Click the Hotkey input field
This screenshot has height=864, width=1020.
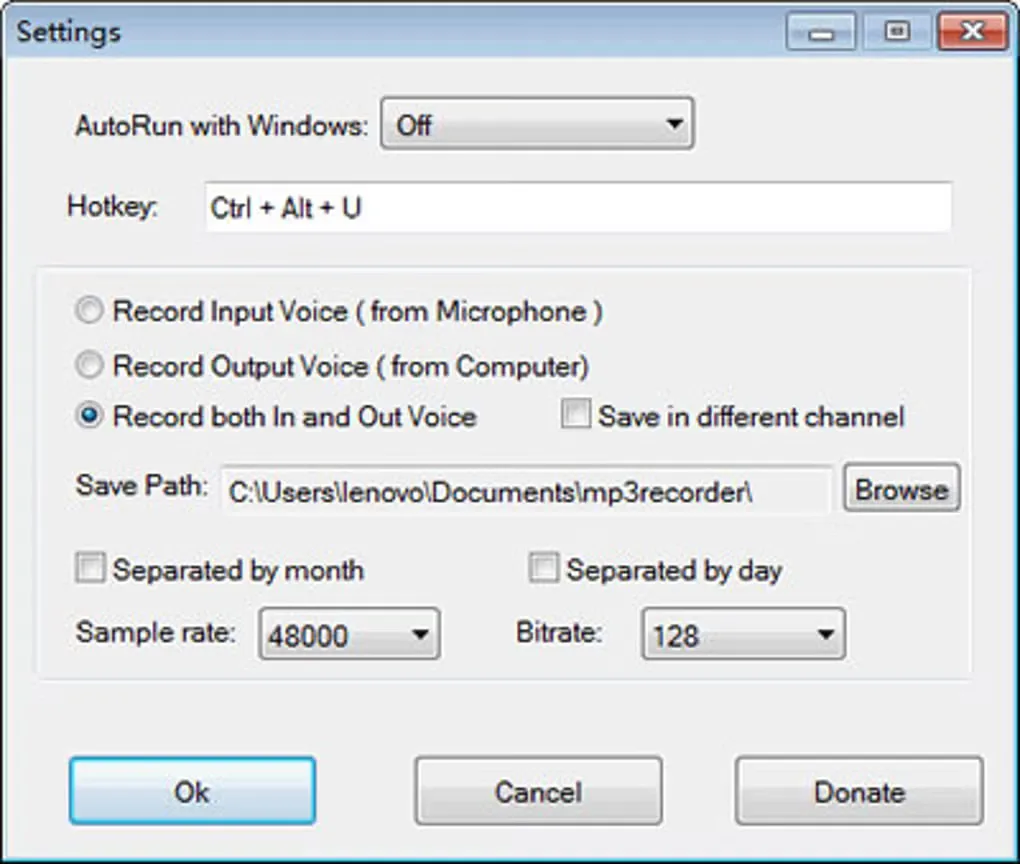coord(578,208)
